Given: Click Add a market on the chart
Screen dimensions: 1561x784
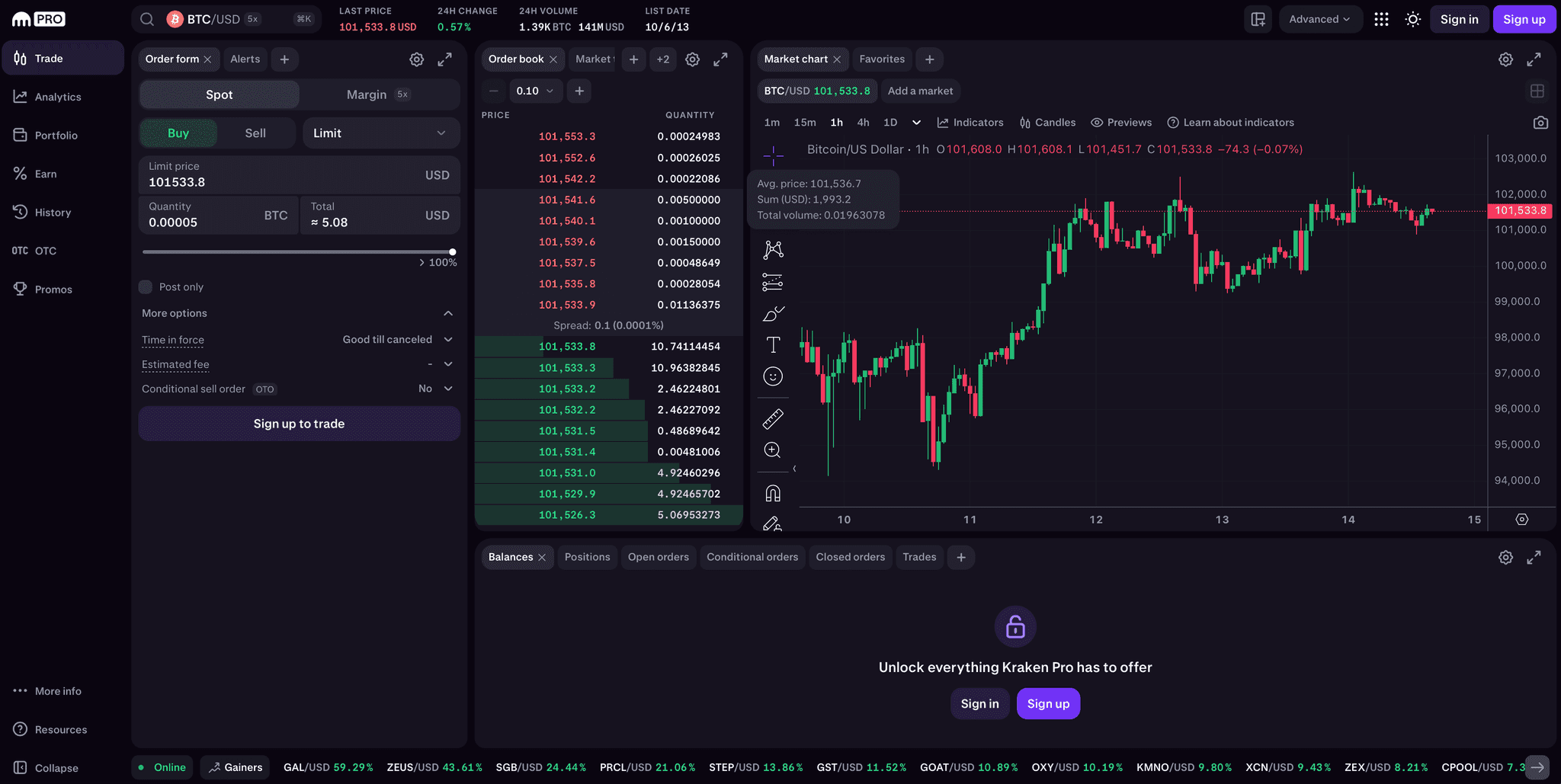Looking at the screenshot, I should 920,91.
